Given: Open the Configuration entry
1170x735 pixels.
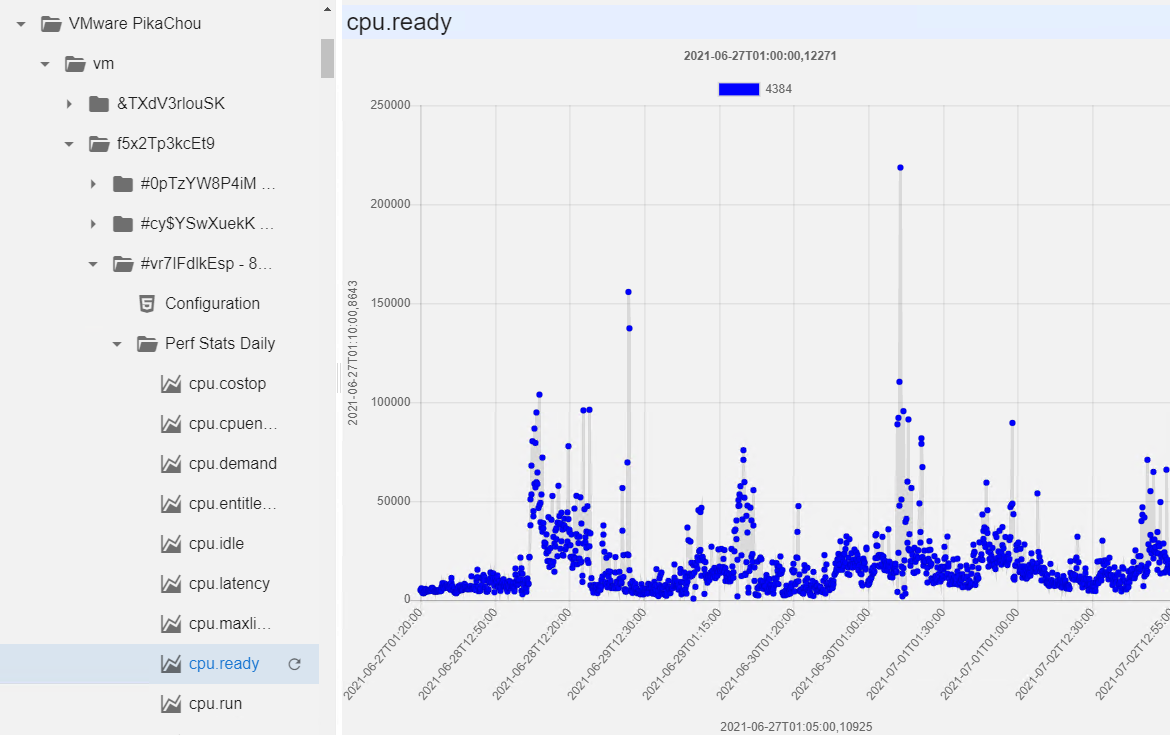Looking at the screenshot, I should pyautogui.click(x=213, y=304).
